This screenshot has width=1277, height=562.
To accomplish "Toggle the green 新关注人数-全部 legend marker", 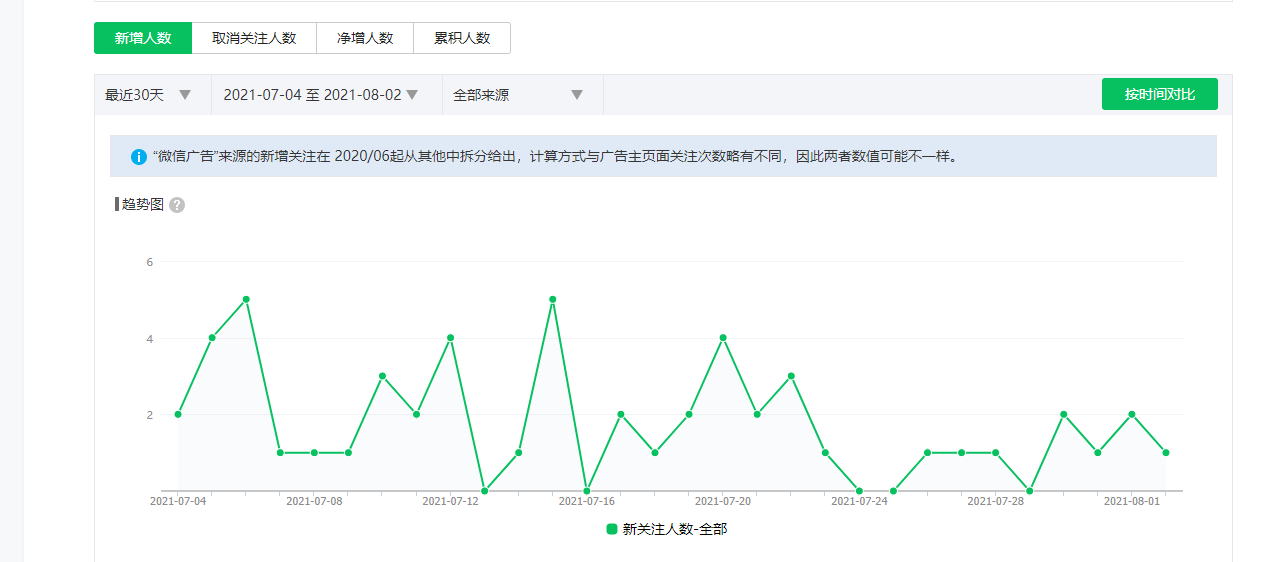I will [x=612, y=529].
